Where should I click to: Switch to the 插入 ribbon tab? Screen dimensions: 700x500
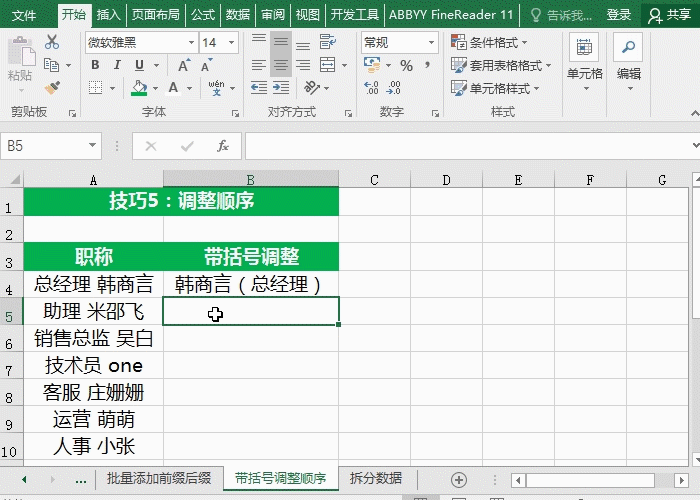[109, 15]
